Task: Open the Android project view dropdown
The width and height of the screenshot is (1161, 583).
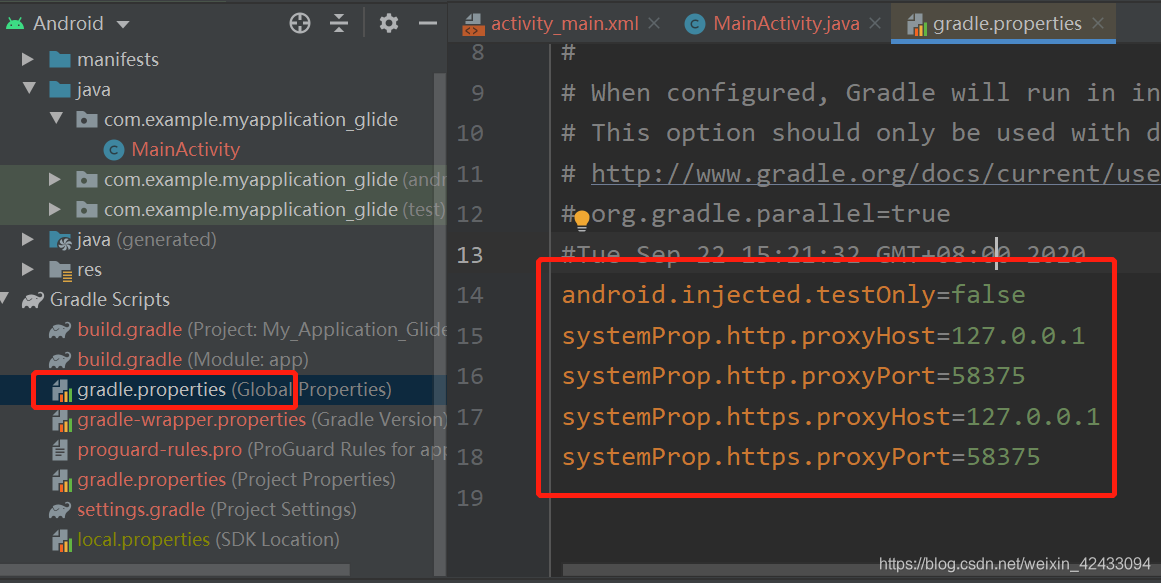Action: tap(122, 22)
